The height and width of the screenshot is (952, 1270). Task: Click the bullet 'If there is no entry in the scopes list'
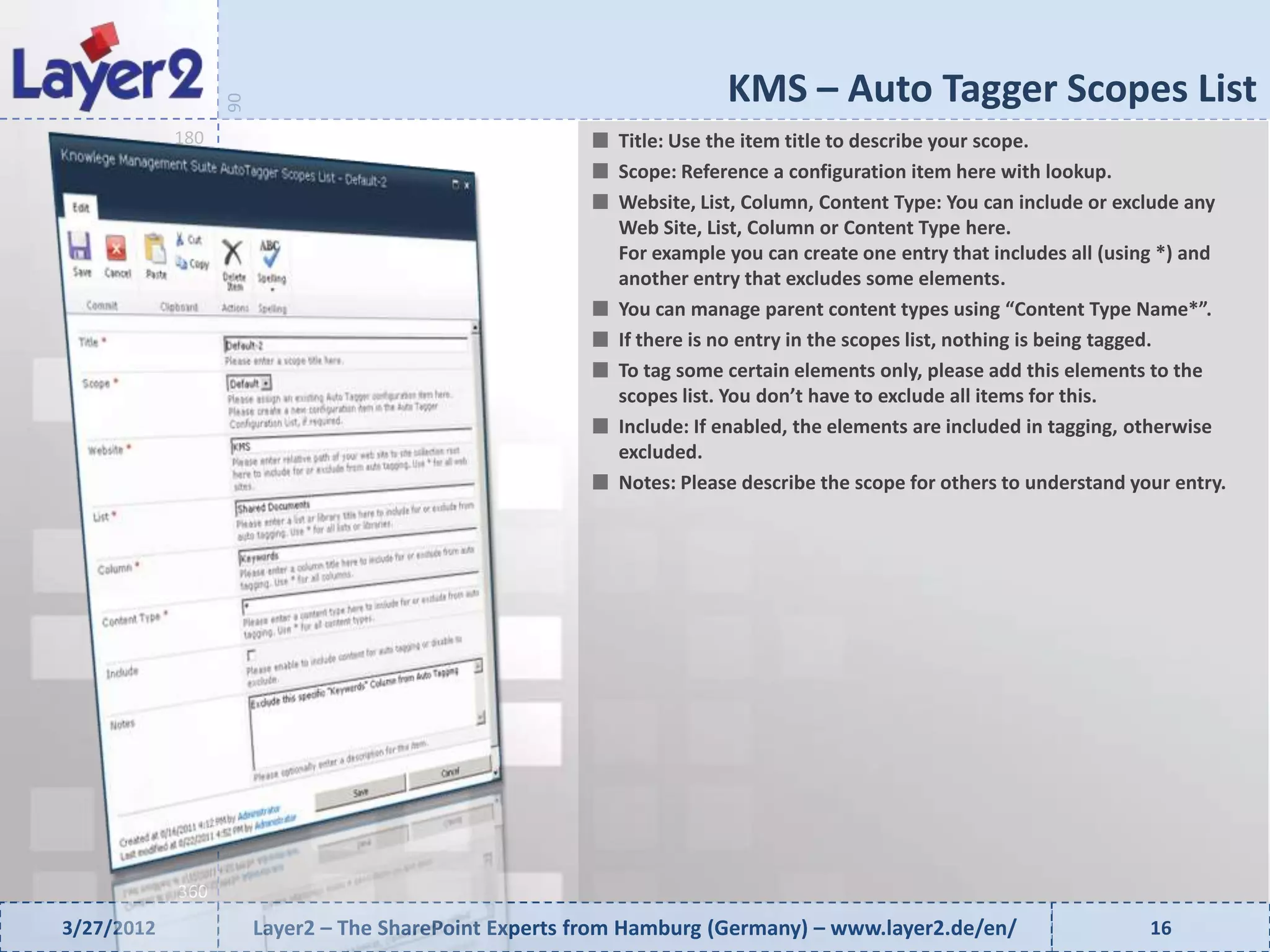[884, 340]
